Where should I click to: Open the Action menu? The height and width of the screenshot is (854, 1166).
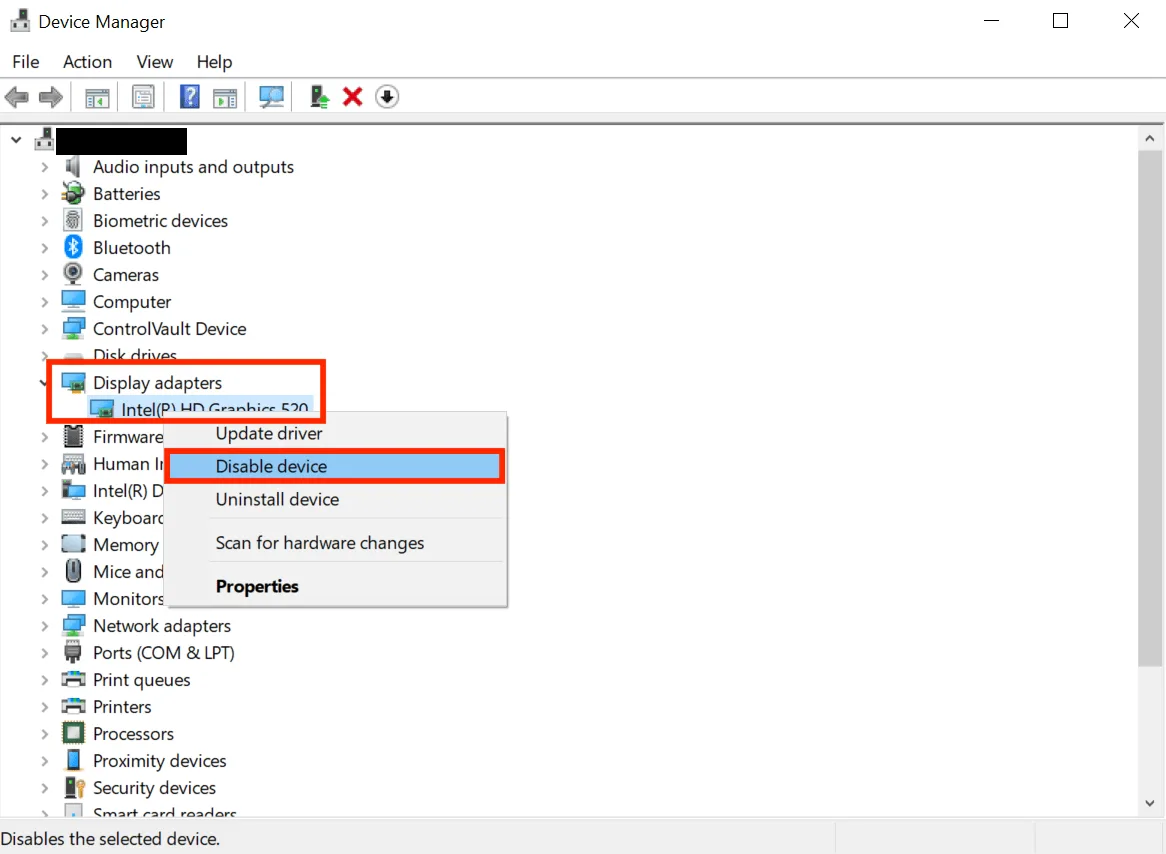point(88,62)
